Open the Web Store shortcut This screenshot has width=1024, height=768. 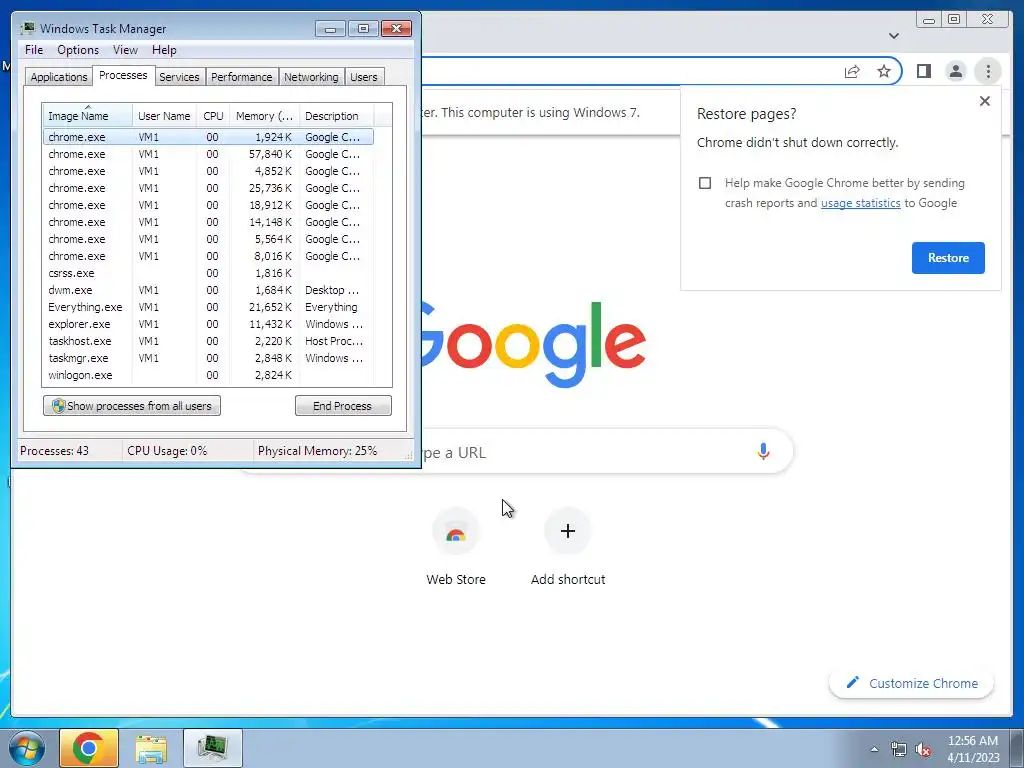click(x=456, y=547)
